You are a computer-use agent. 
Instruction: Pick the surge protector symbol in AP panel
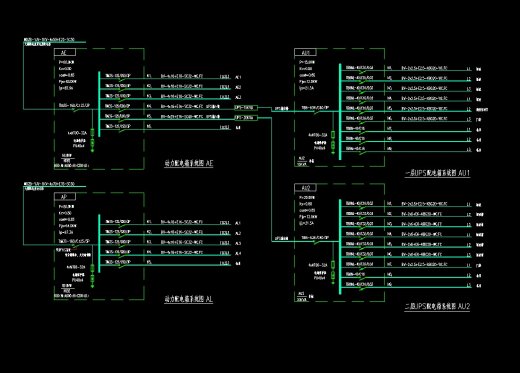click(92, 275)
